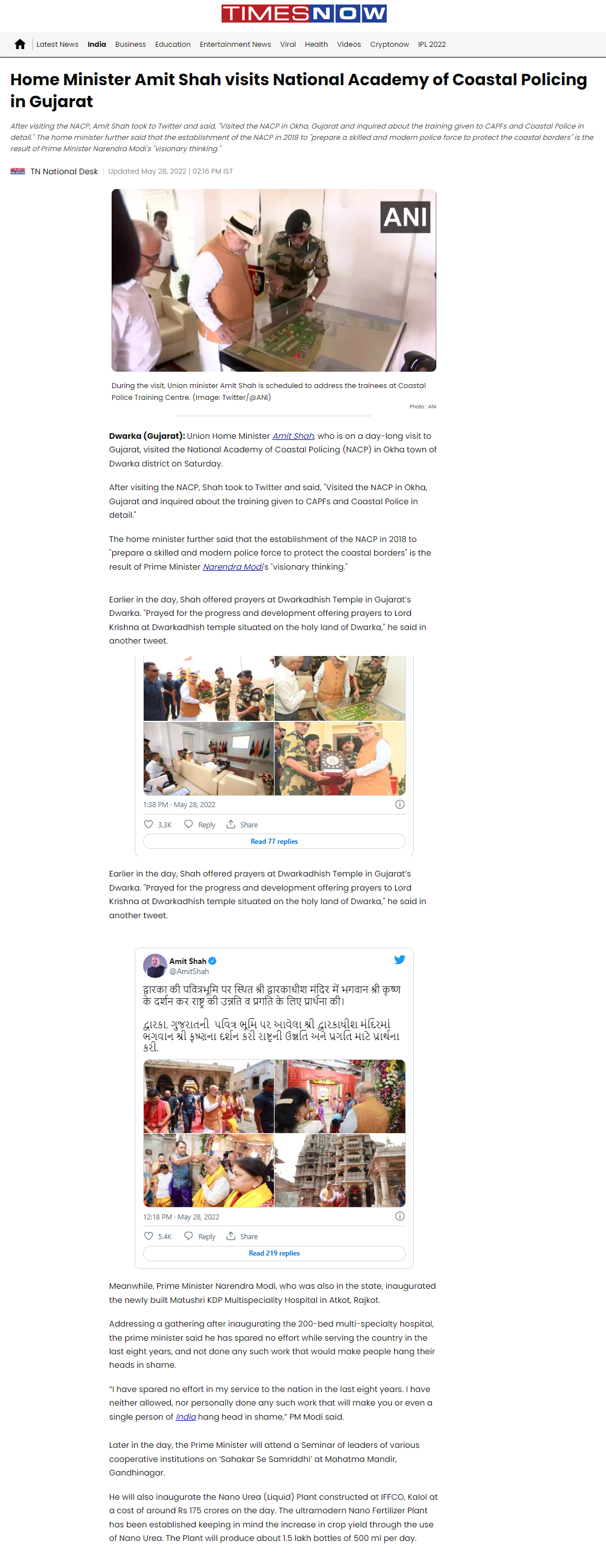Open the India hyperlink in PM quote
The image size is (606, 1568).
pos(185,1416)
